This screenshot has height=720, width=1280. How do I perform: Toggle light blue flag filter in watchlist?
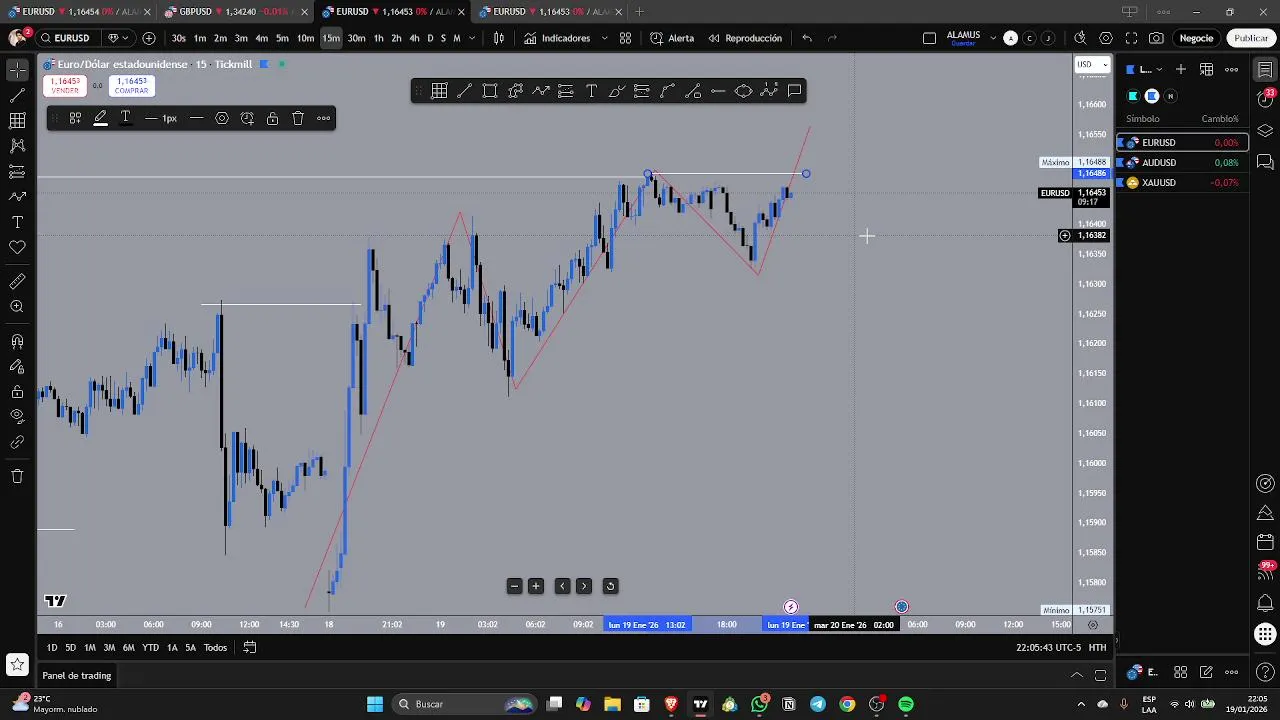[x=1133, y=96]
